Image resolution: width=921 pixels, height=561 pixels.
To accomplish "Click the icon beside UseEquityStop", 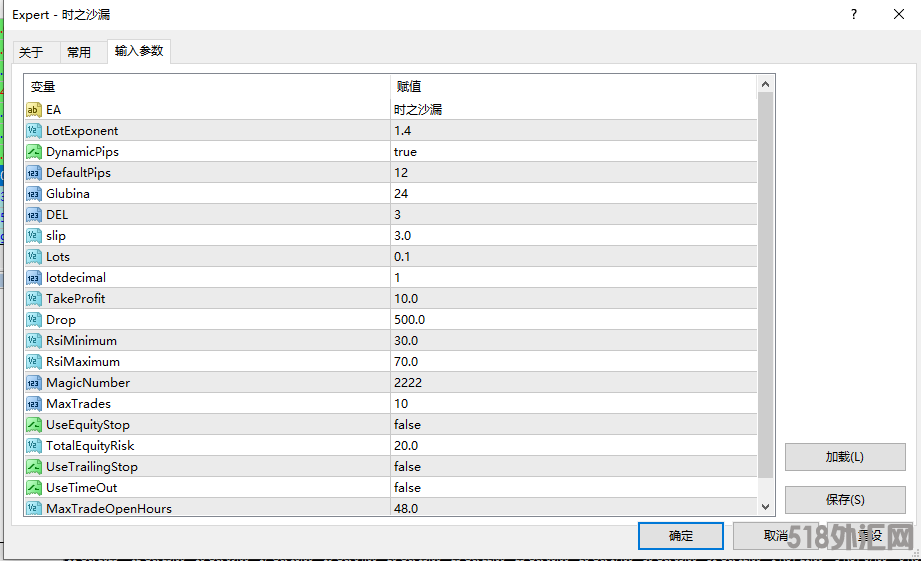I will point(34,425).
